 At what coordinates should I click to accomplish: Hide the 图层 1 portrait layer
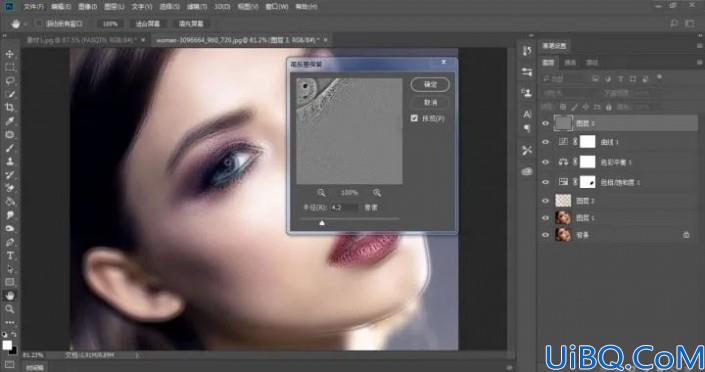545,218
